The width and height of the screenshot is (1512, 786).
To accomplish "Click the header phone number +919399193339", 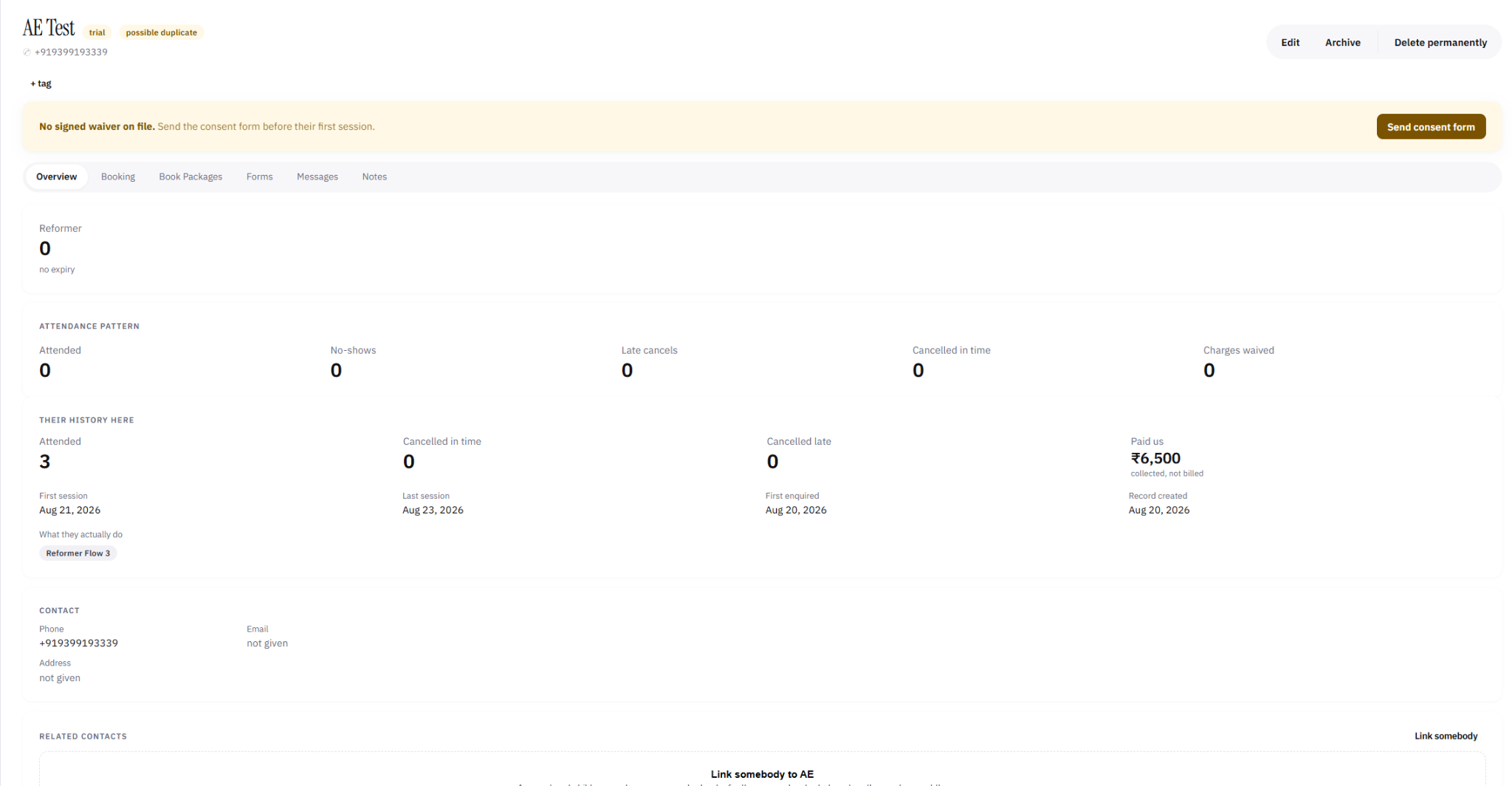I will (71, 52).
